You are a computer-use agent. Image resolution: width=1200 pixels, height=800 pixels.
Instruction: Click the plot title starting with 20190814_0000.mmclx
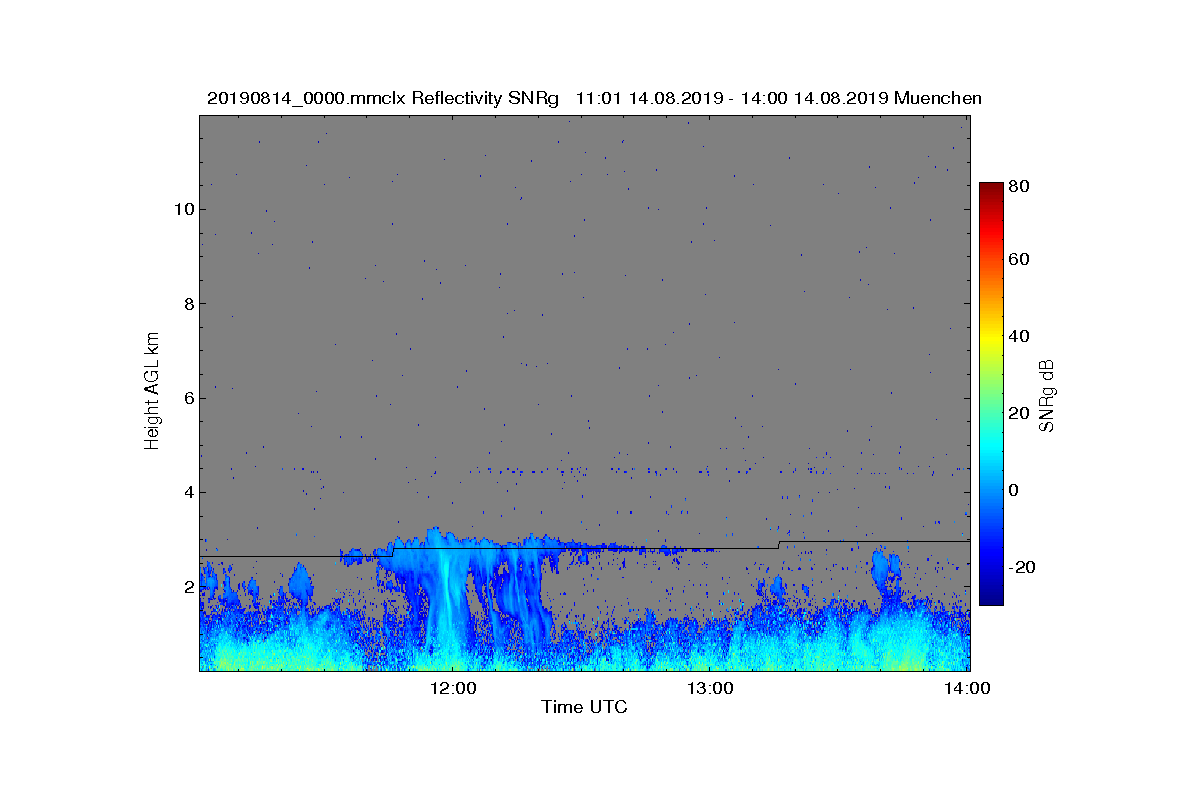tap(594, 98)
